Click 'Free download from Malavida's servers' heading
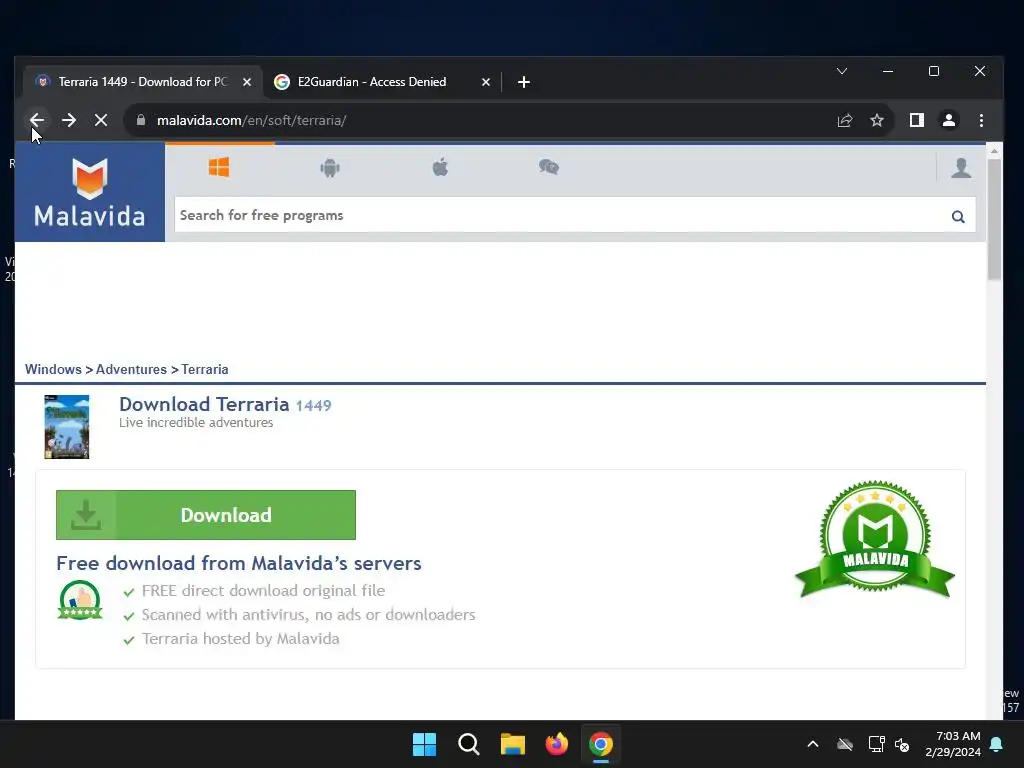 [x=238, y=563]
